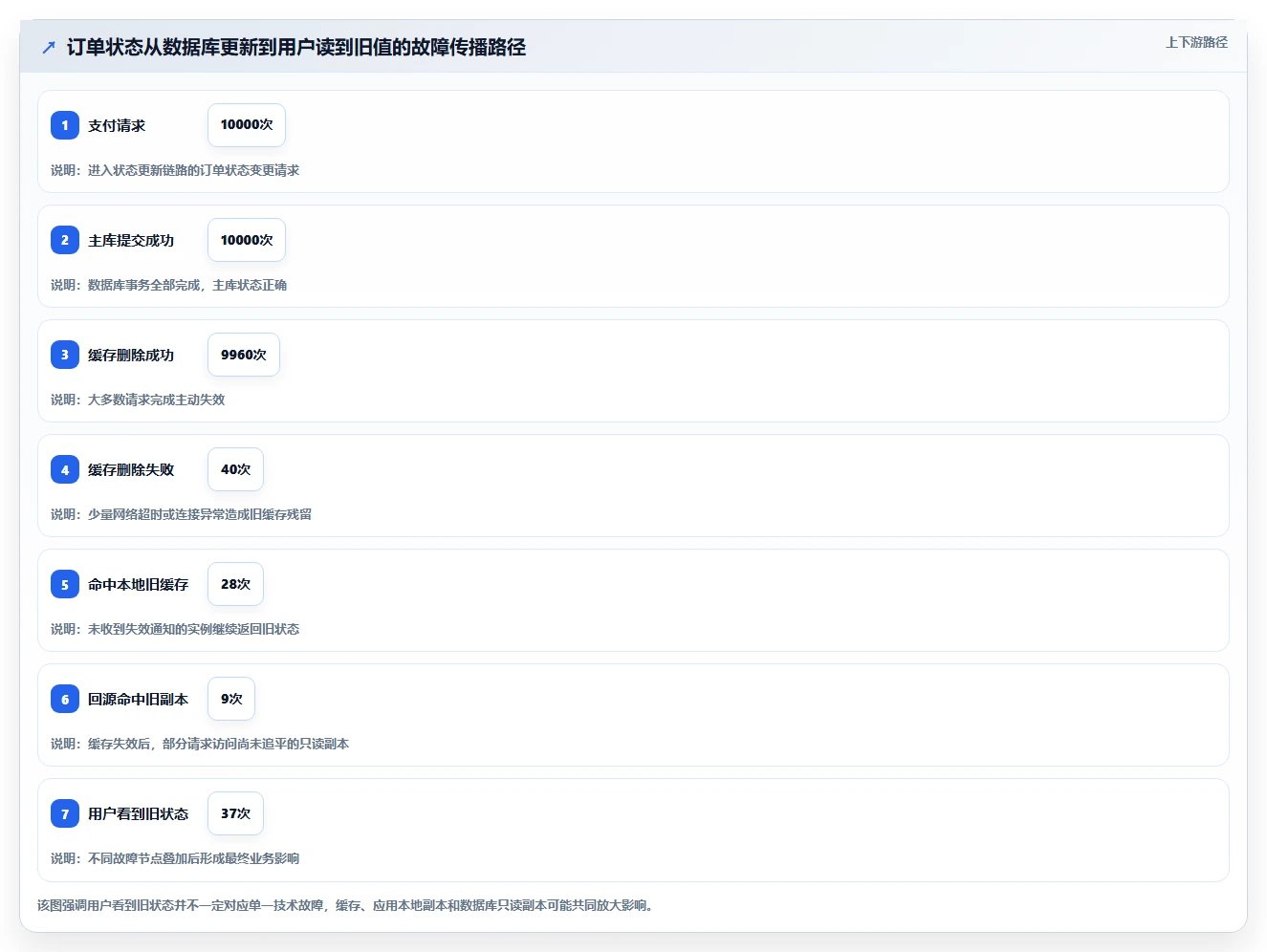This screenshot has width=1267, height=952.
Task: Click the 用户看到旧状态 step title
Action: pos(139,813)
